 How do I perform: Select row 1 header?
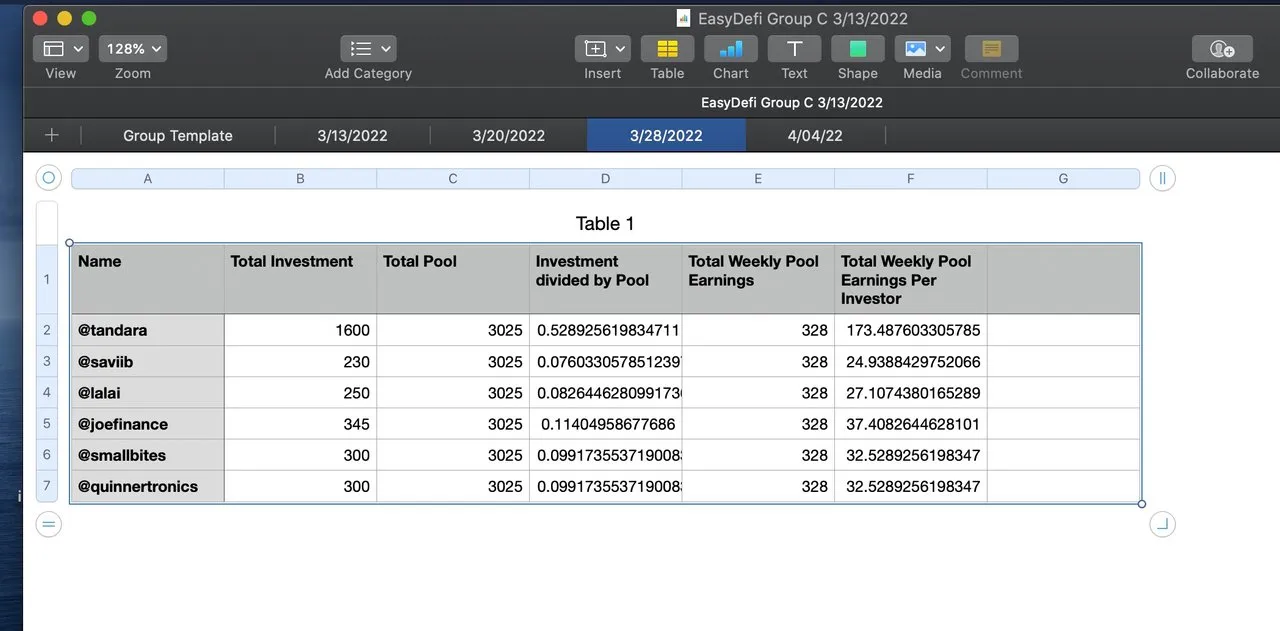[47, 279]
